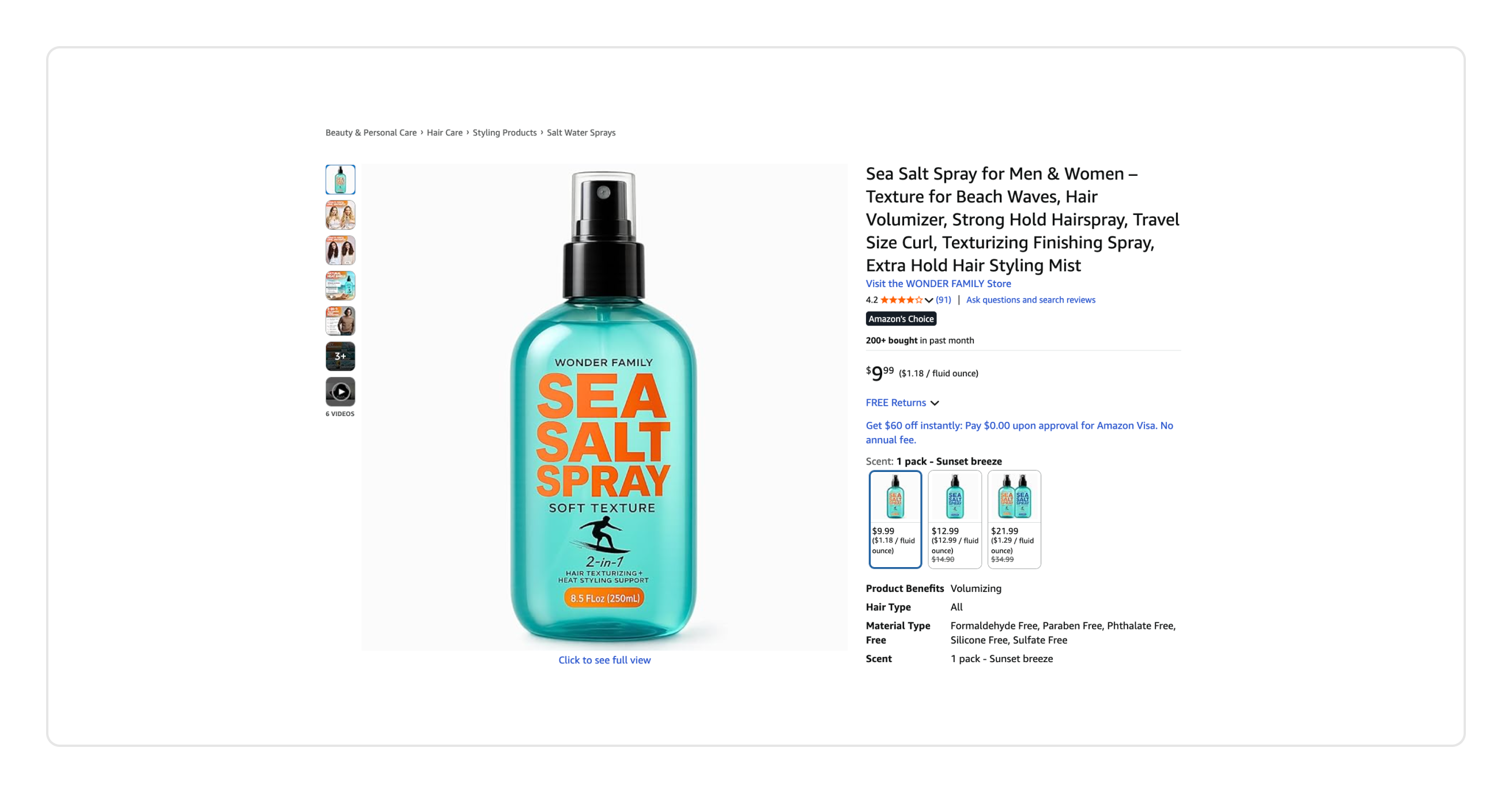Go to Hair Care breadcrumb
The image size is (1512, 793).
pyautogui.click(x=444, y=133)
